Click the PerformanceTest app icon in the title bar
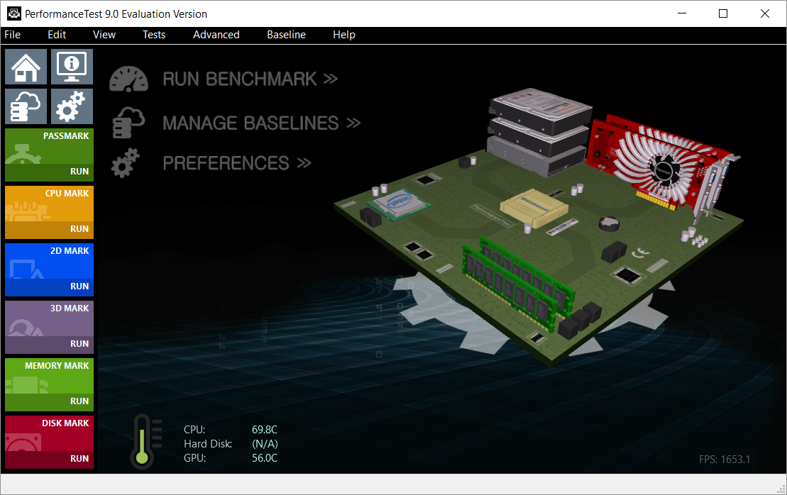The image size is (787, 495). coord(14,14)
